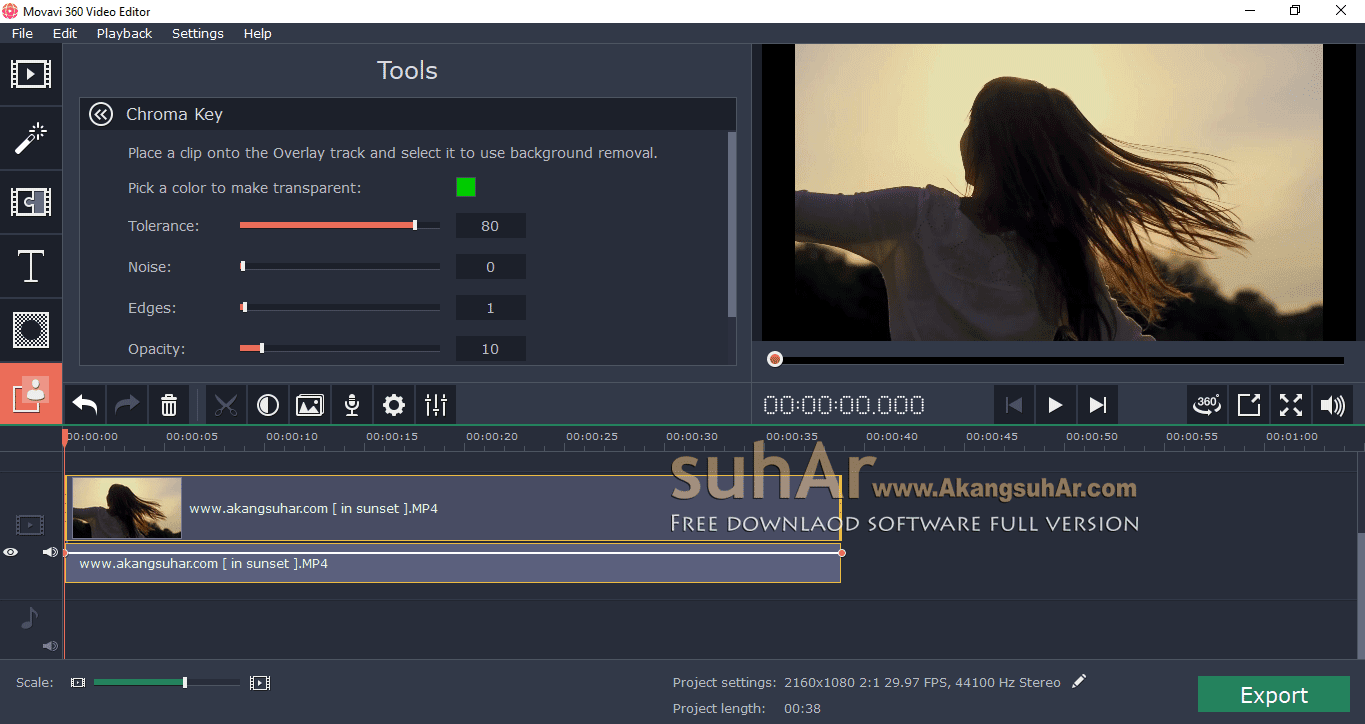Open Color Adjustments half-circle tool
The height and width of the screenshot is (724, 1365).
tap(268, 405)
